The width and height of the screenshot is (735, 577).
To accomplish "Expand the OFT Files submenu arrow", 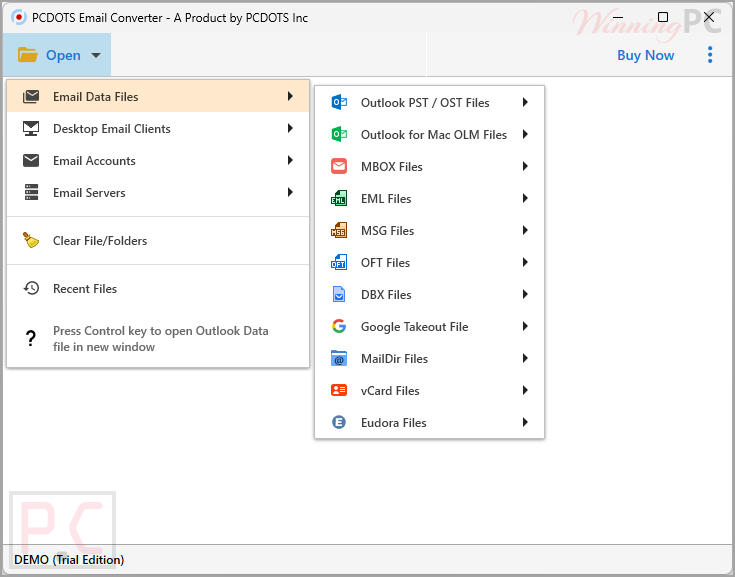I will coord(525,262).
